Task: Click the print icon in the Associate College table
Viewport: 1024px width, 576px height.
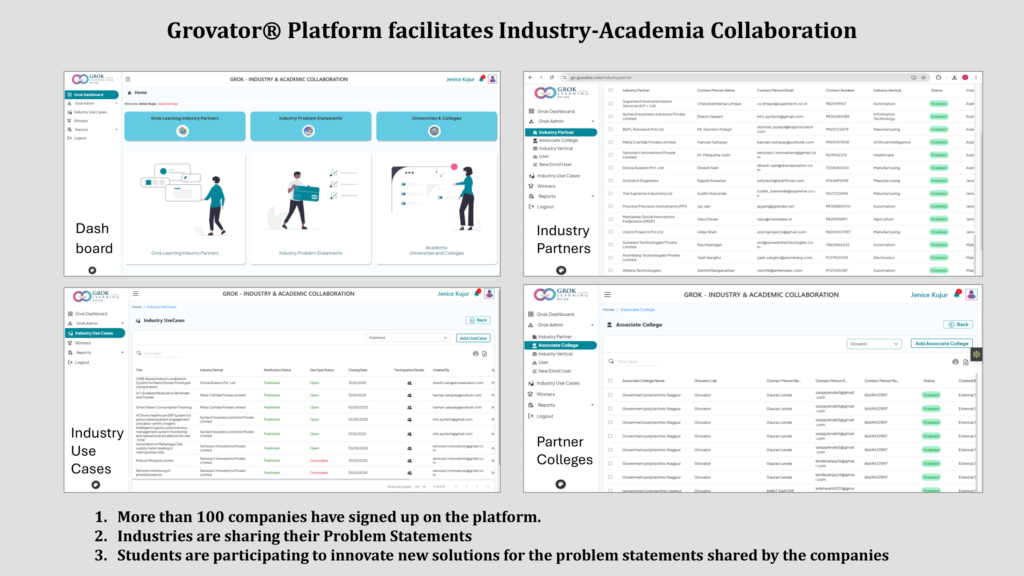Action: tap(955, 361)
